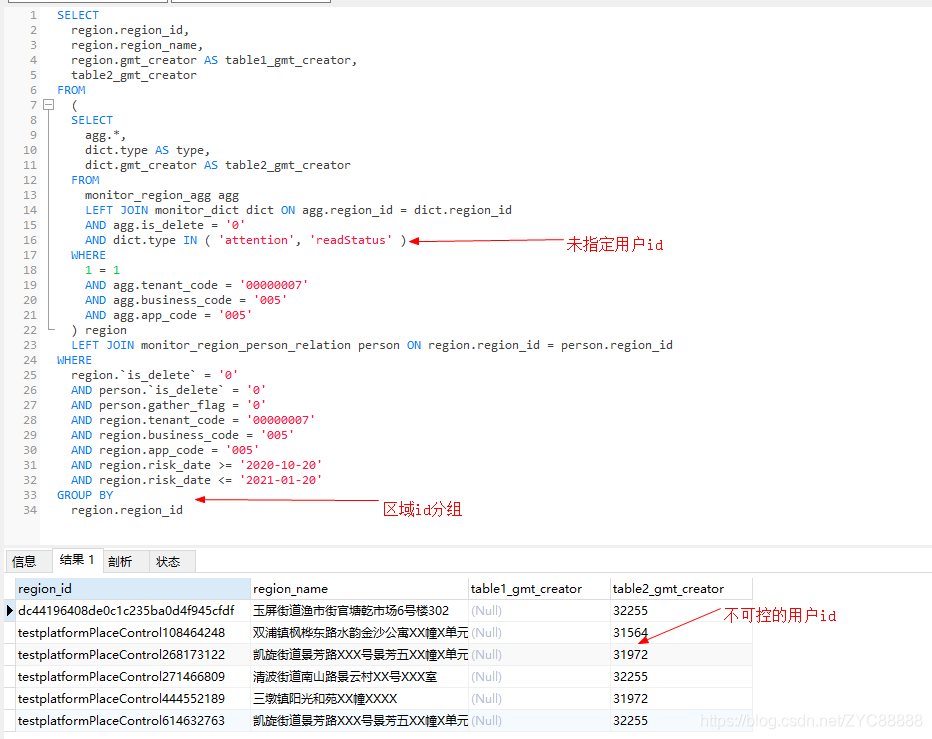This screenshot has height=739, width=932.
Task: Select the value 31564 in table2_gmt_creator
Action: pyautogui.click(x=681, y=633)
